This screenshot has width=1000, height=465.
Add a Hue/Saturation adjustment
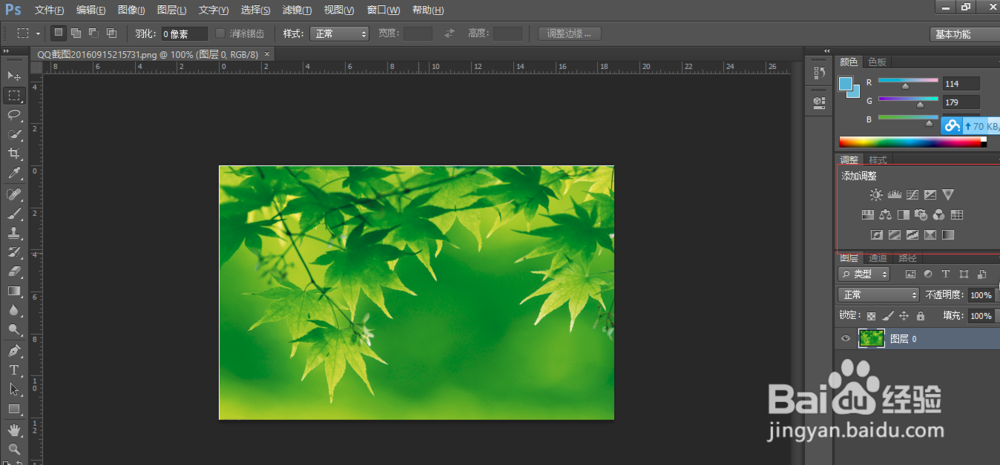click(x=867, y=215)
